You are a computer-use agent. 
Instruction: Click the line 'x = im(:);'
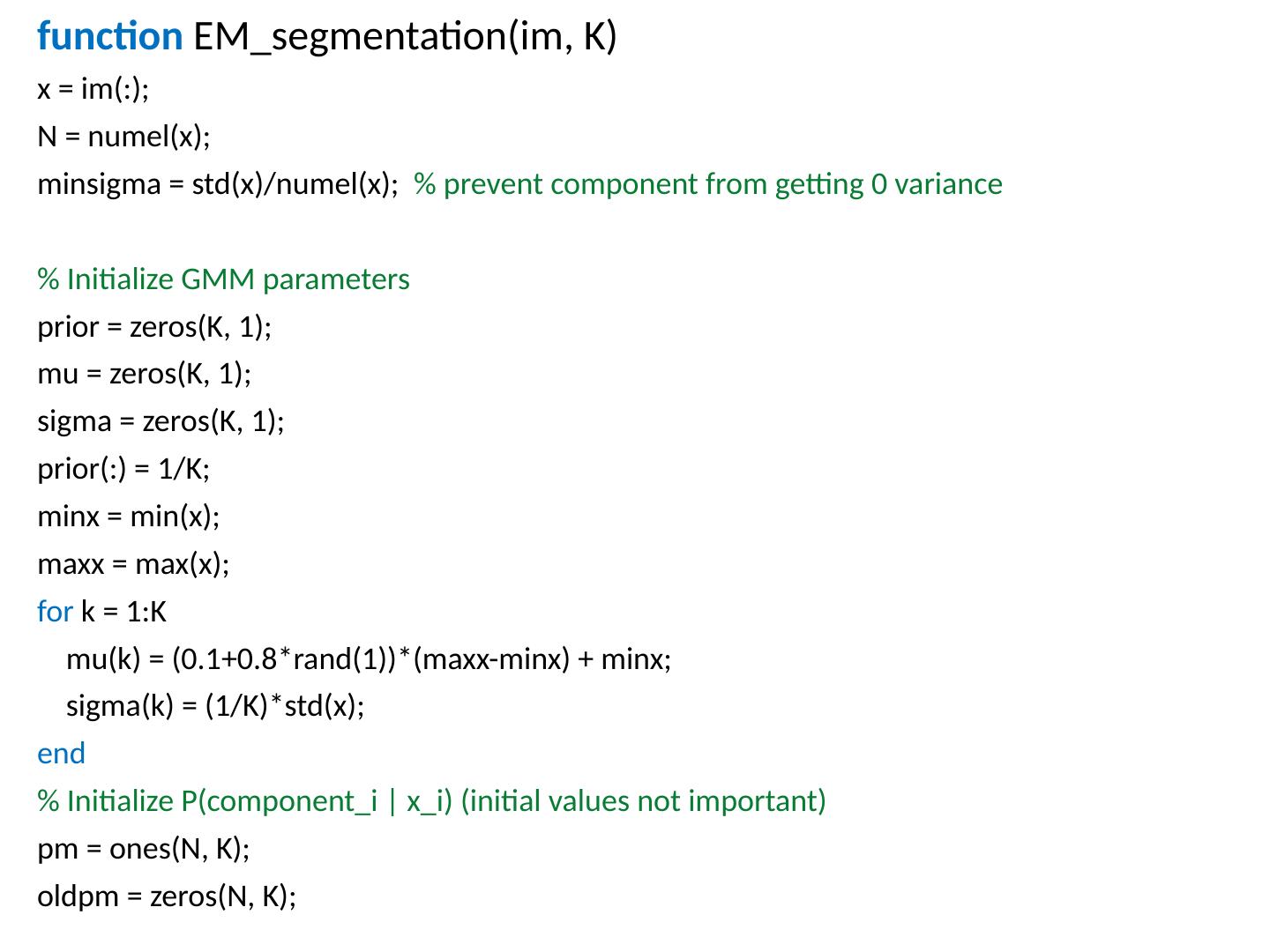coord(93,89)
